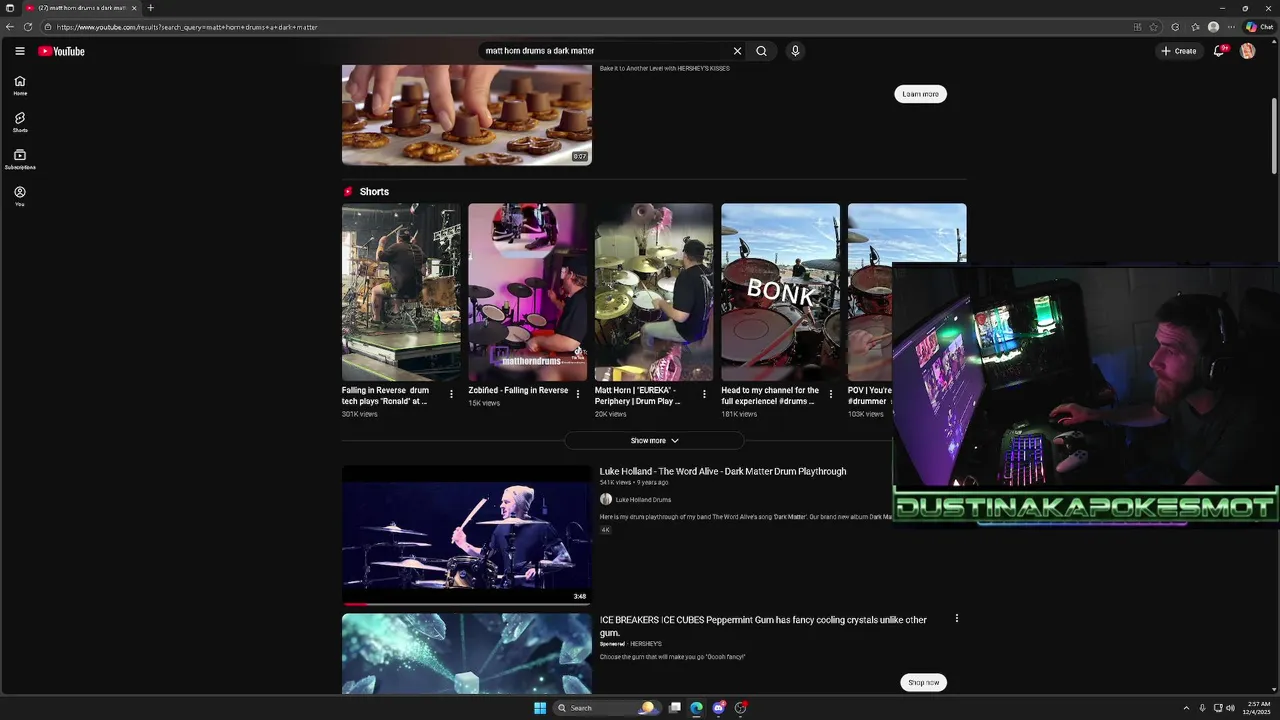Open the YouTube account avatar menu
Screen dimensions: 1280x720
1247,51
